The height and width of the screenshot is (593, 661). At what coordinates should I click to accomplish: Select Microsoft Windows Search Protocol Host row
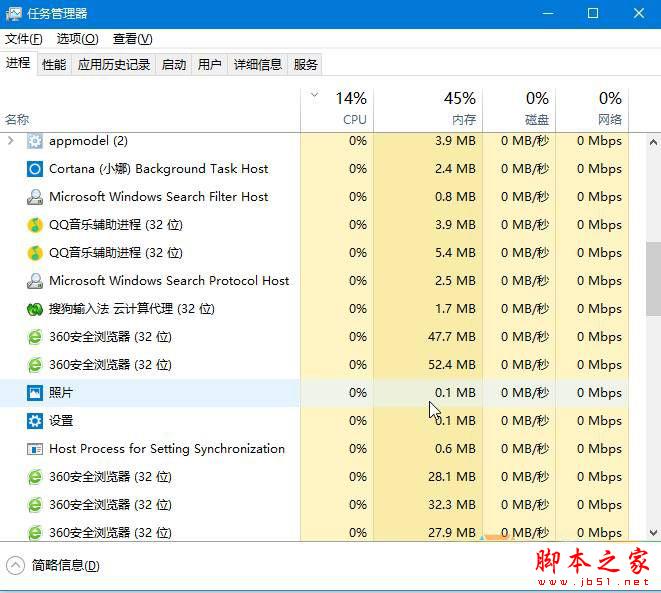[314, 281]
